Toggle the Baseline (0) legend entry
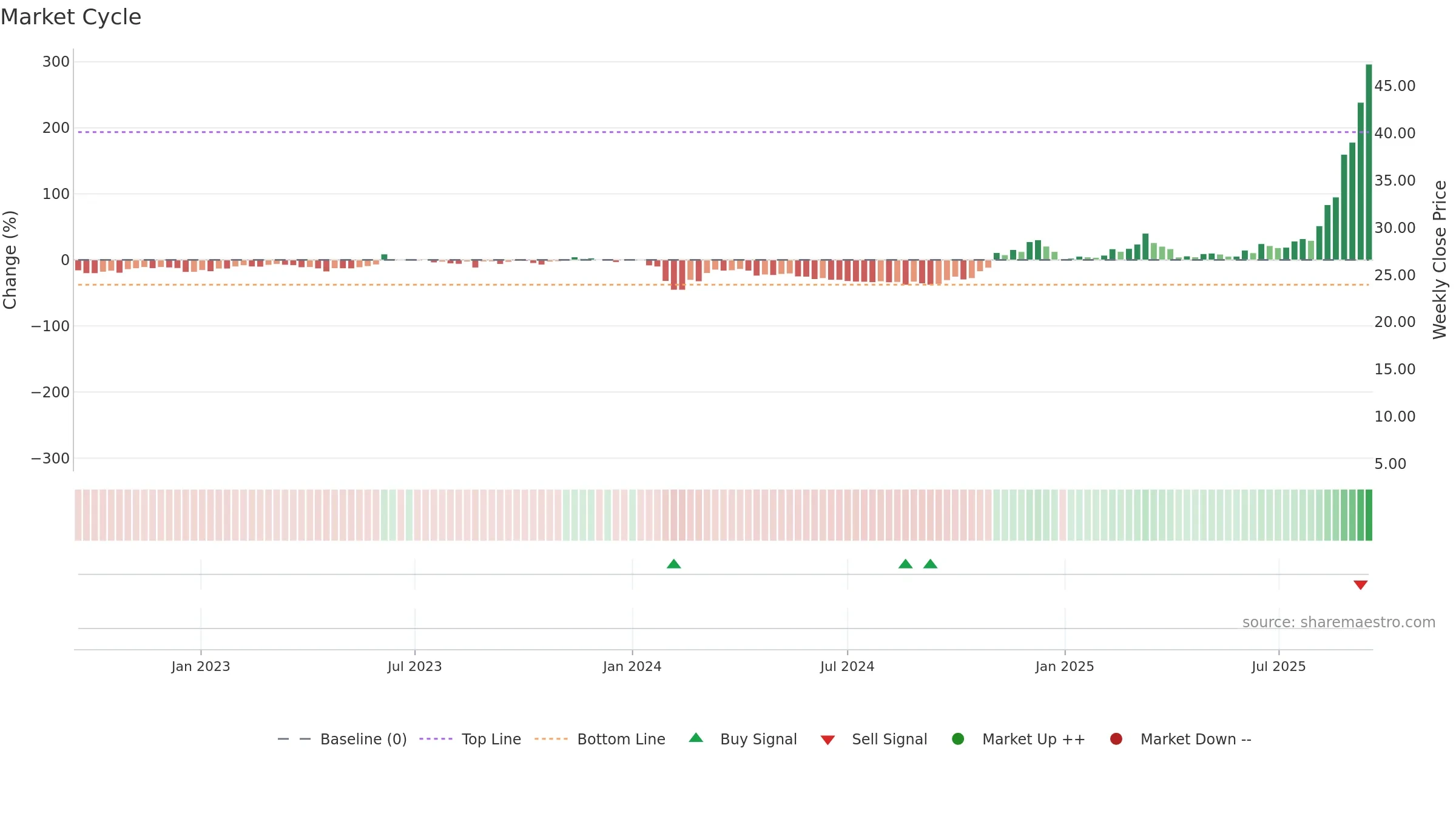This screenshot has height=819, width=1456. click(342, 739)
